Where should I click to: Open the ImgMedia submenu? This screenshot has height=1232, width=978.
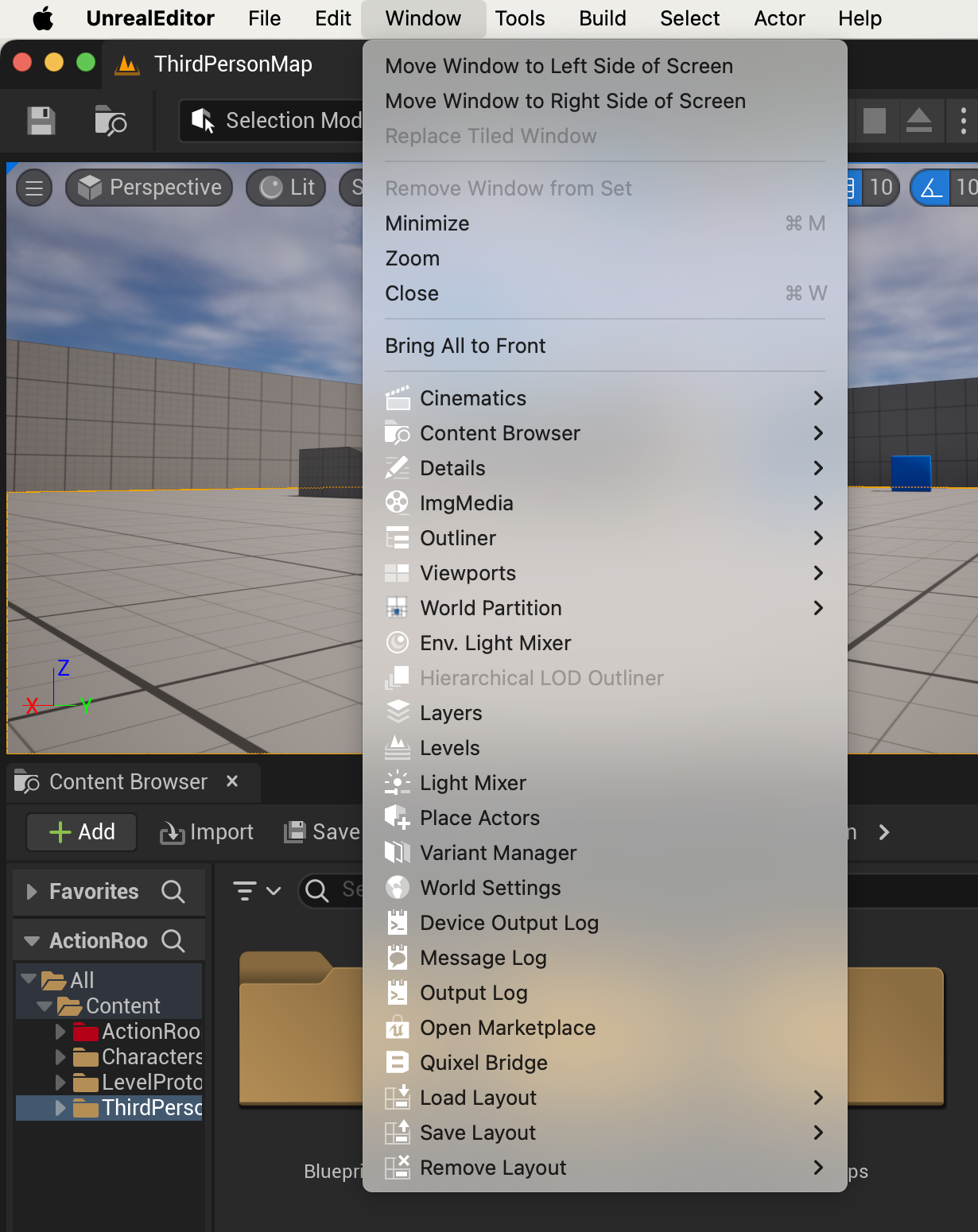click(605, 503)
